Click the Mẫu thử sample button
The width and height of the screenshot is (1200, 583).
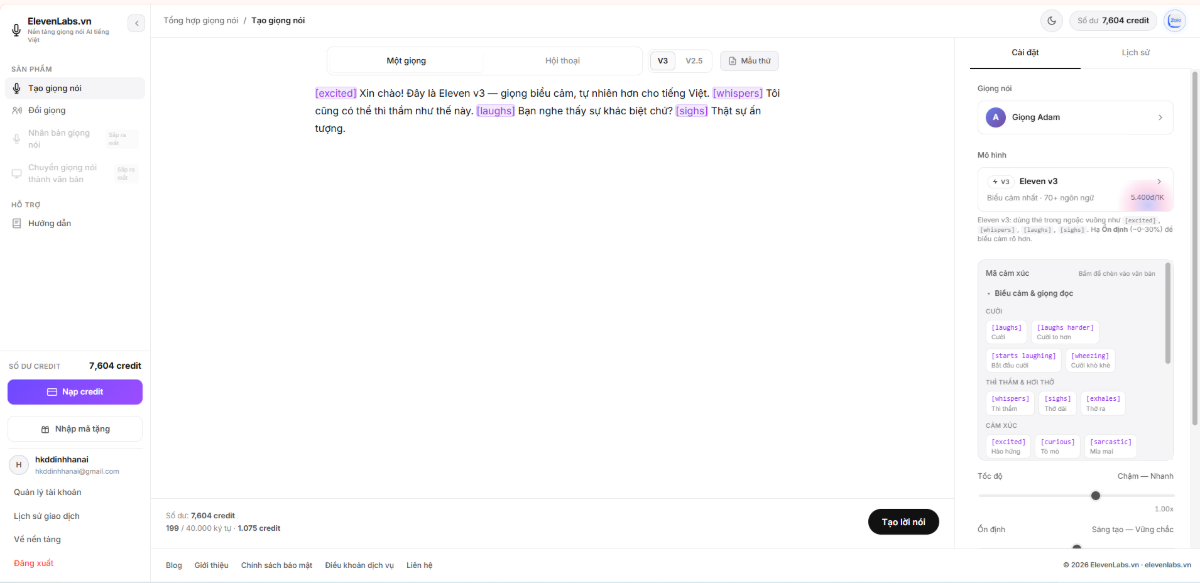pyautogui.click(x=750, y=61)
